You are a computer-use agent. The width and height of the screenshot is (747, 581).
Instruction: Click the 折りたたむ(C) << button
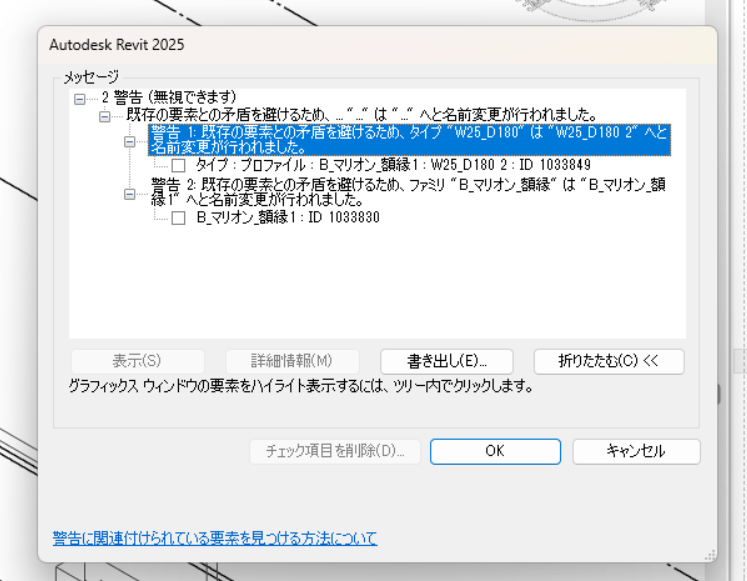[609, 361]
